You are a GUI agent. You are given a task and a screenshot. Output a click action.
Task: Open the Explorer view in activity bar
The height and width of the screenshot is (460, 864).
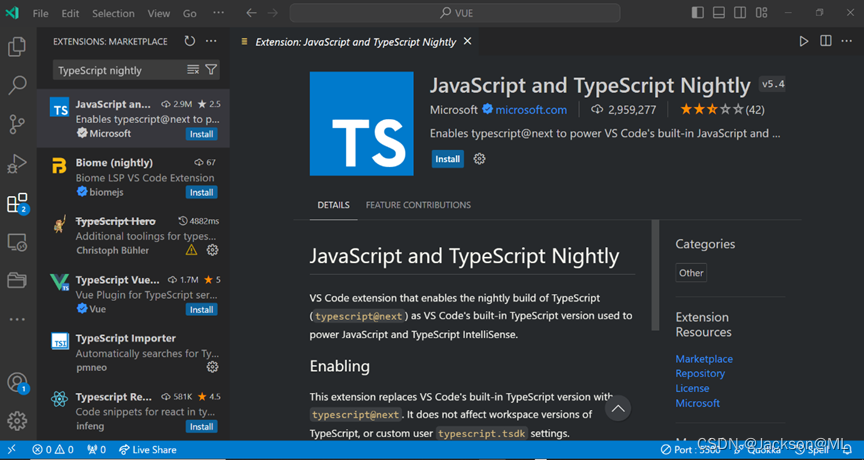[x=17, y=47]
